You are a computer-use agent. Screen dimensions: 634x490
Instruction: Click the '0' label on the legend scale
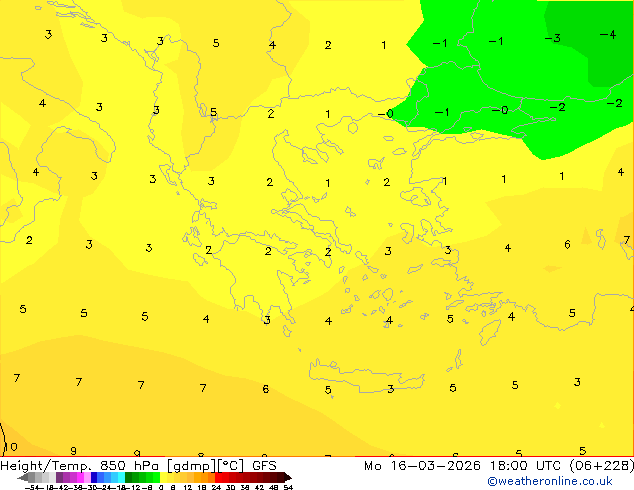click(161, 487)
